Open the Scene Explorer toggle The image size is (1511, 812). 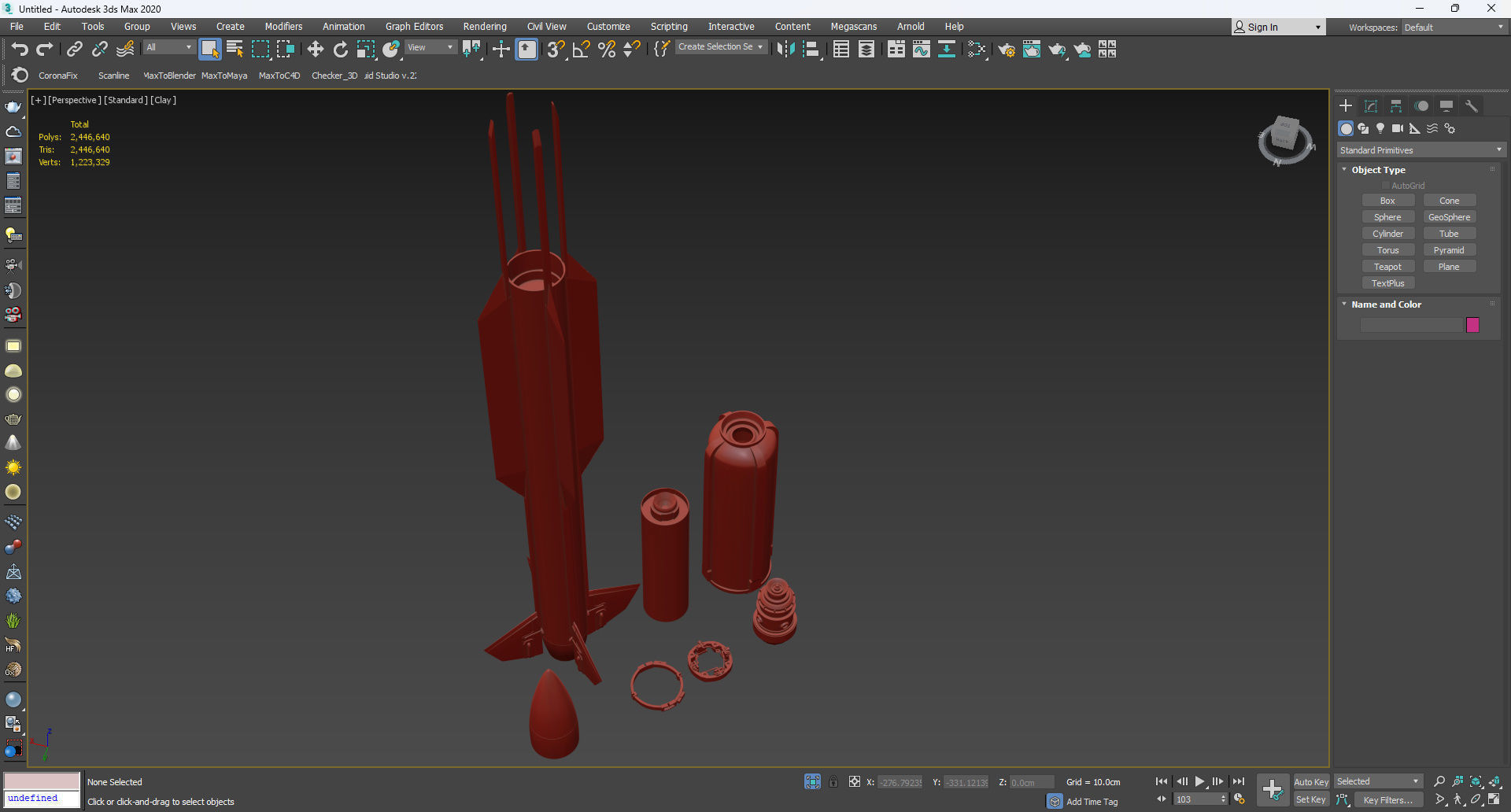(x=841, y=50)
